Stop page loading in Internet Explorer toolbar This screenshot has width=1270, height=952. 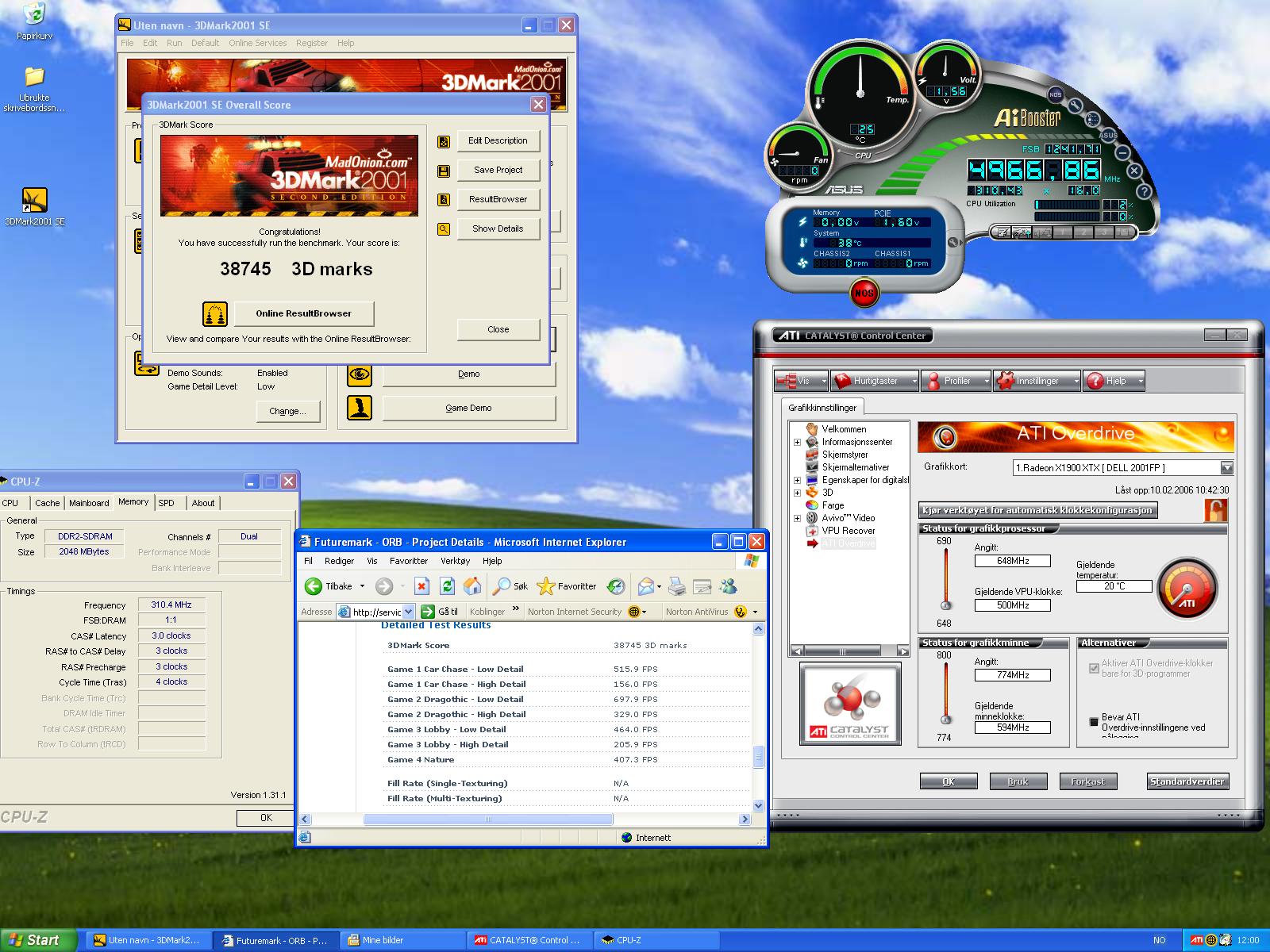[421, 587]
